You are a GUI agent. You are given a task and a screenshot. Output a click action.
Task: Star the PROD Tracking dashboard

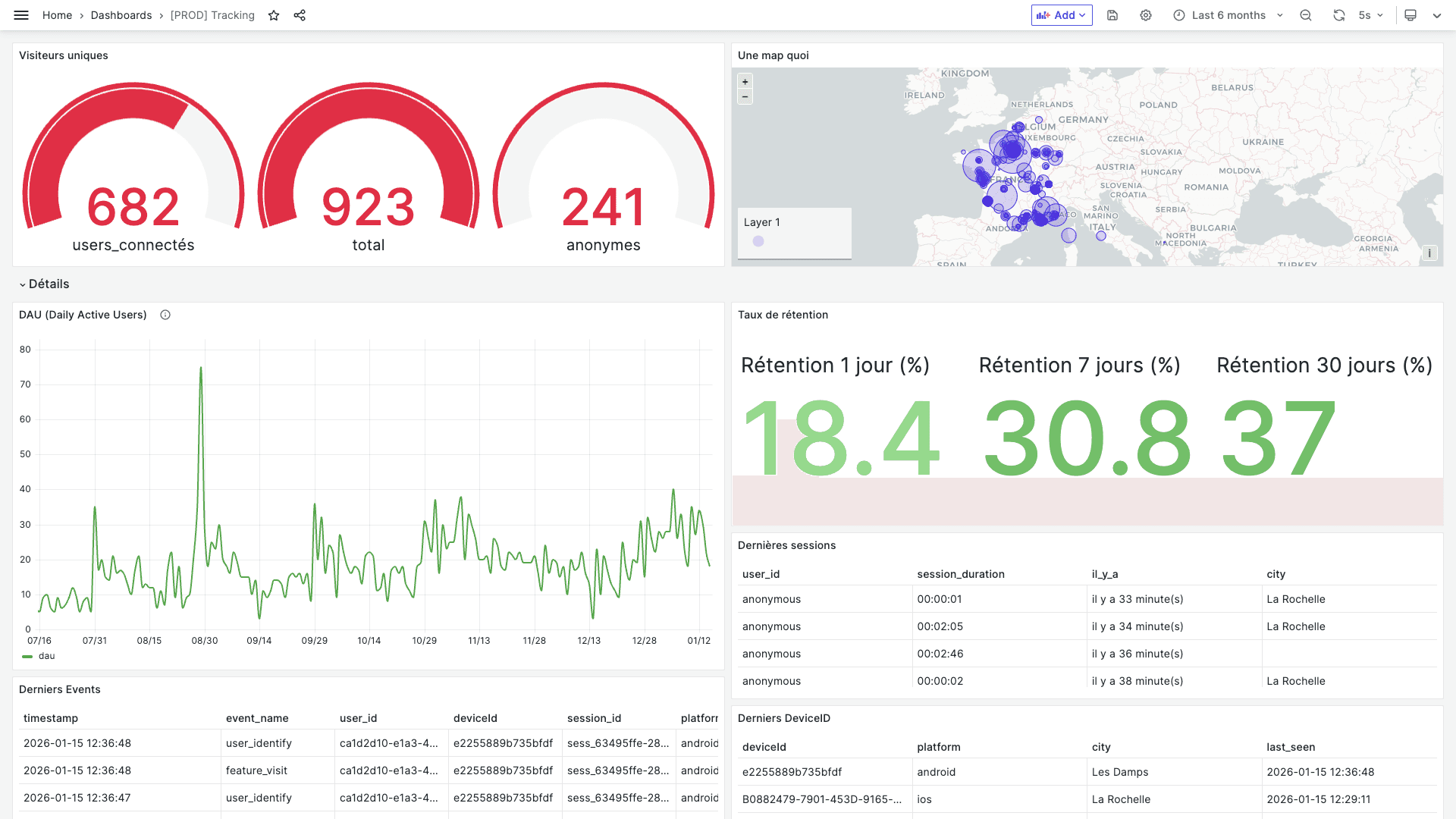tap(274, 15)
